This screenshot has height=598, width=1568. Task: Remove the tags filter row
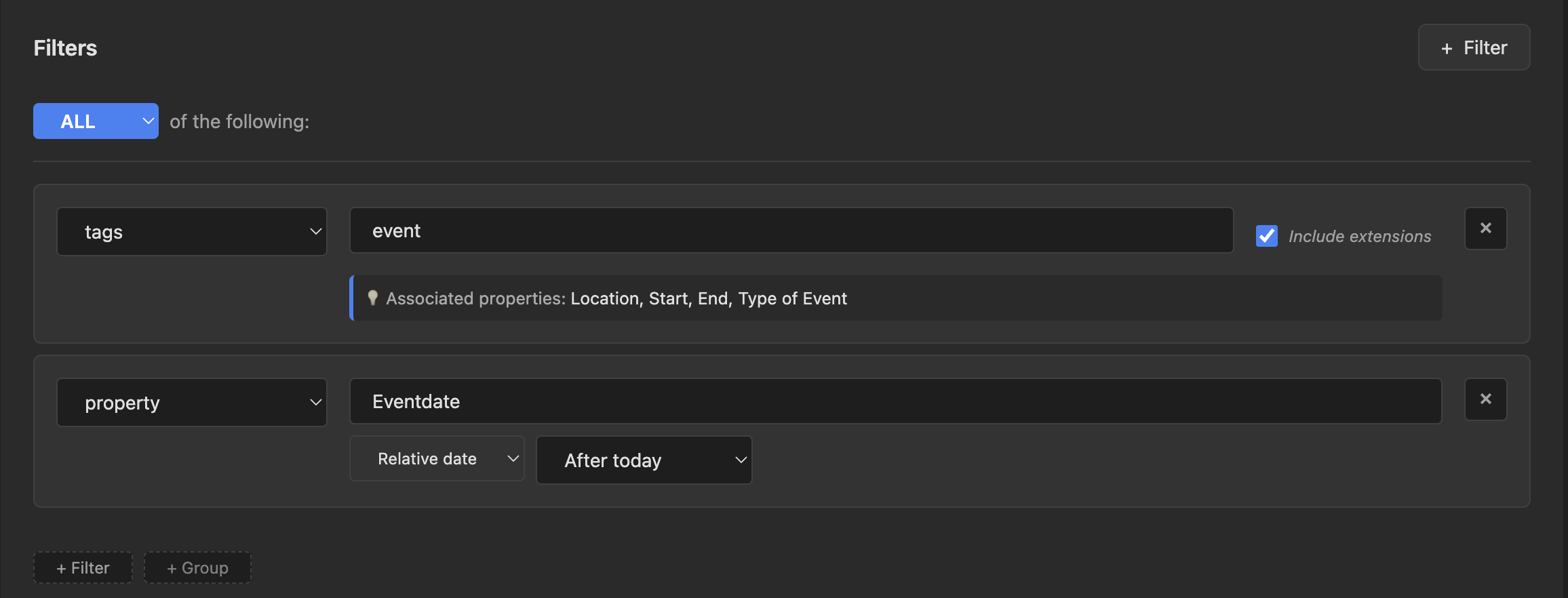pyautogui.click(x=1485, y=228)
